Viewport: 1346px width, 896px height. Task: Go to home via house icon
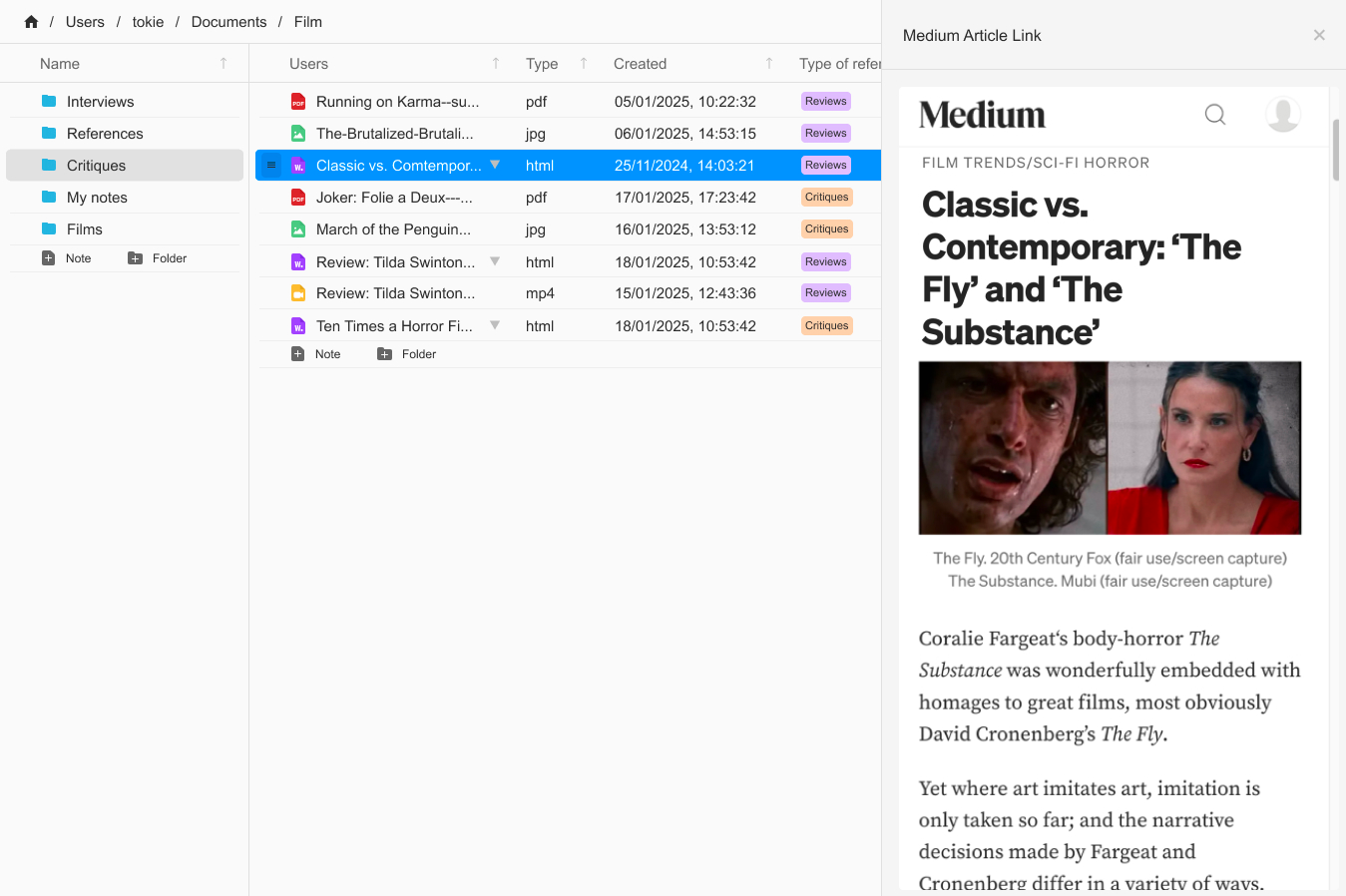[x=31, y=22]
